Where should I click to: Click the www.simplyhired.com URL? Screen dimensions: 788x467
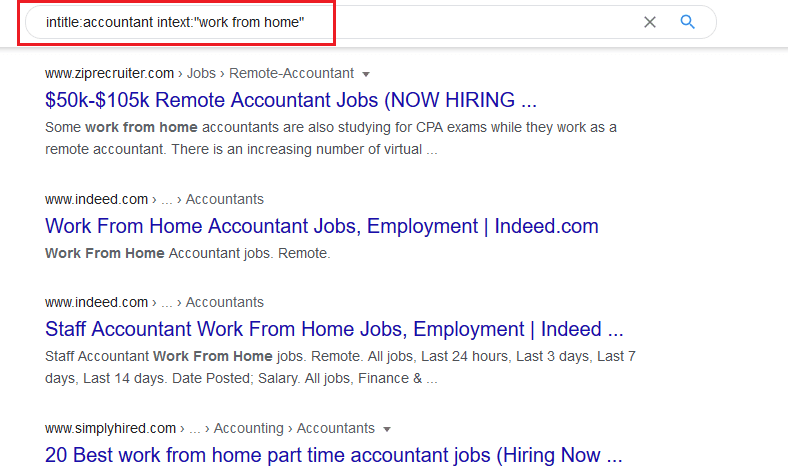[x=110, y=428]
